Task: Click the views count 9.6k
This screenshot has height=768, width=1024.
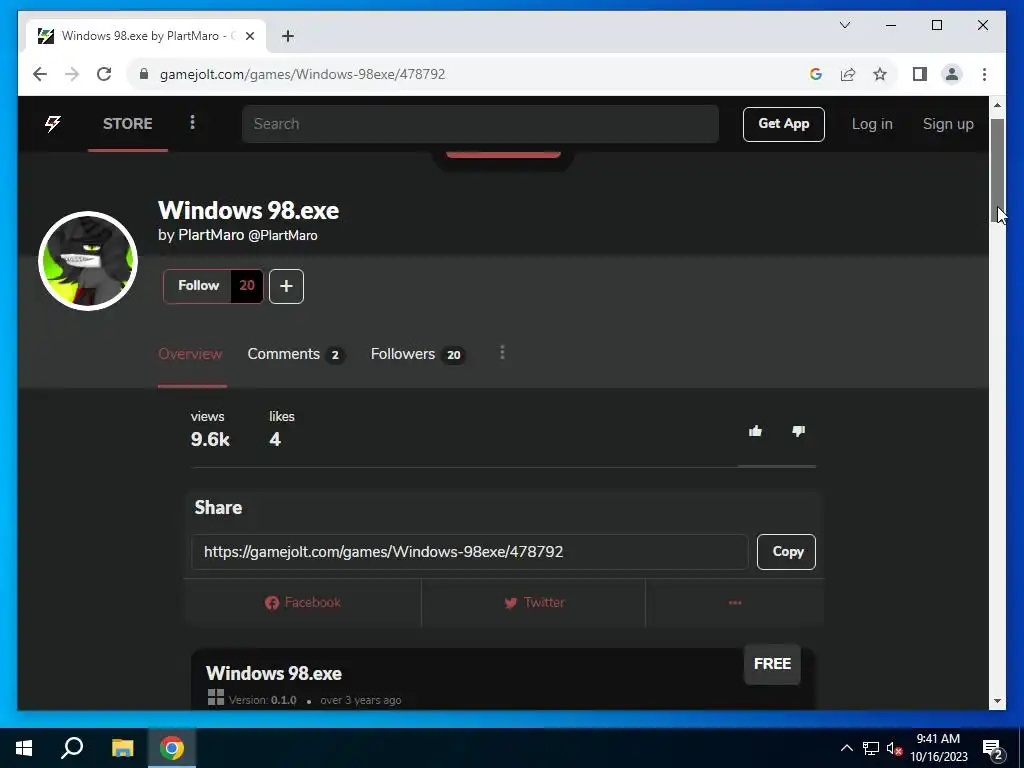Action: [210, 440]
